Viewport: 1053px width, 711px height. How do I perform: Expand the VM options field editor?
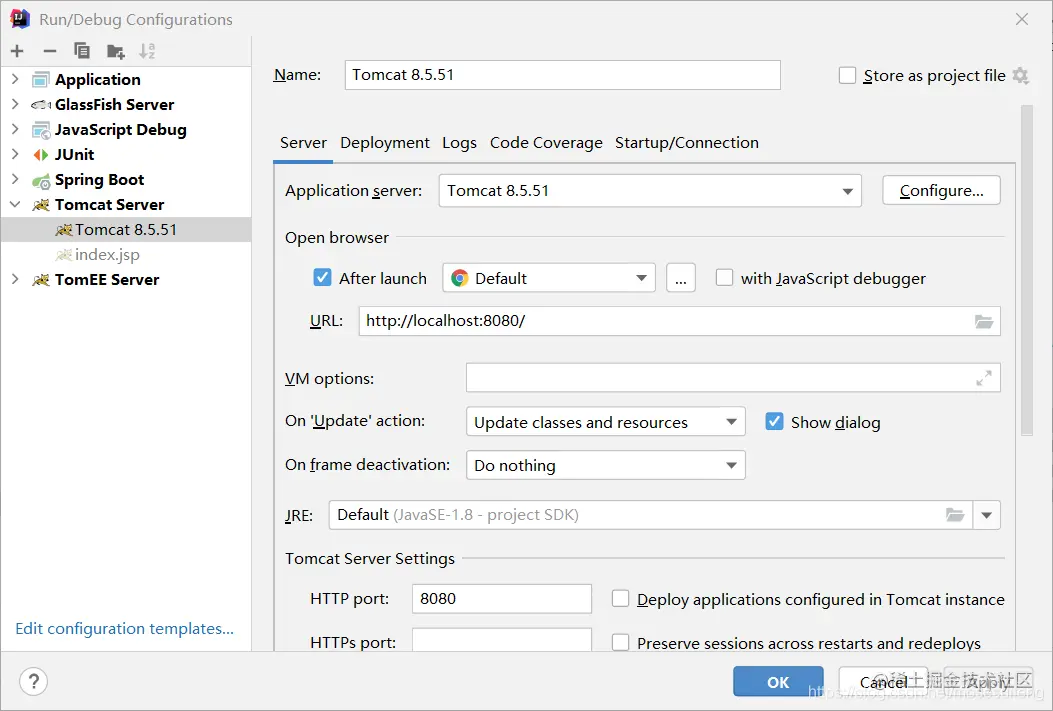(984, 378)
